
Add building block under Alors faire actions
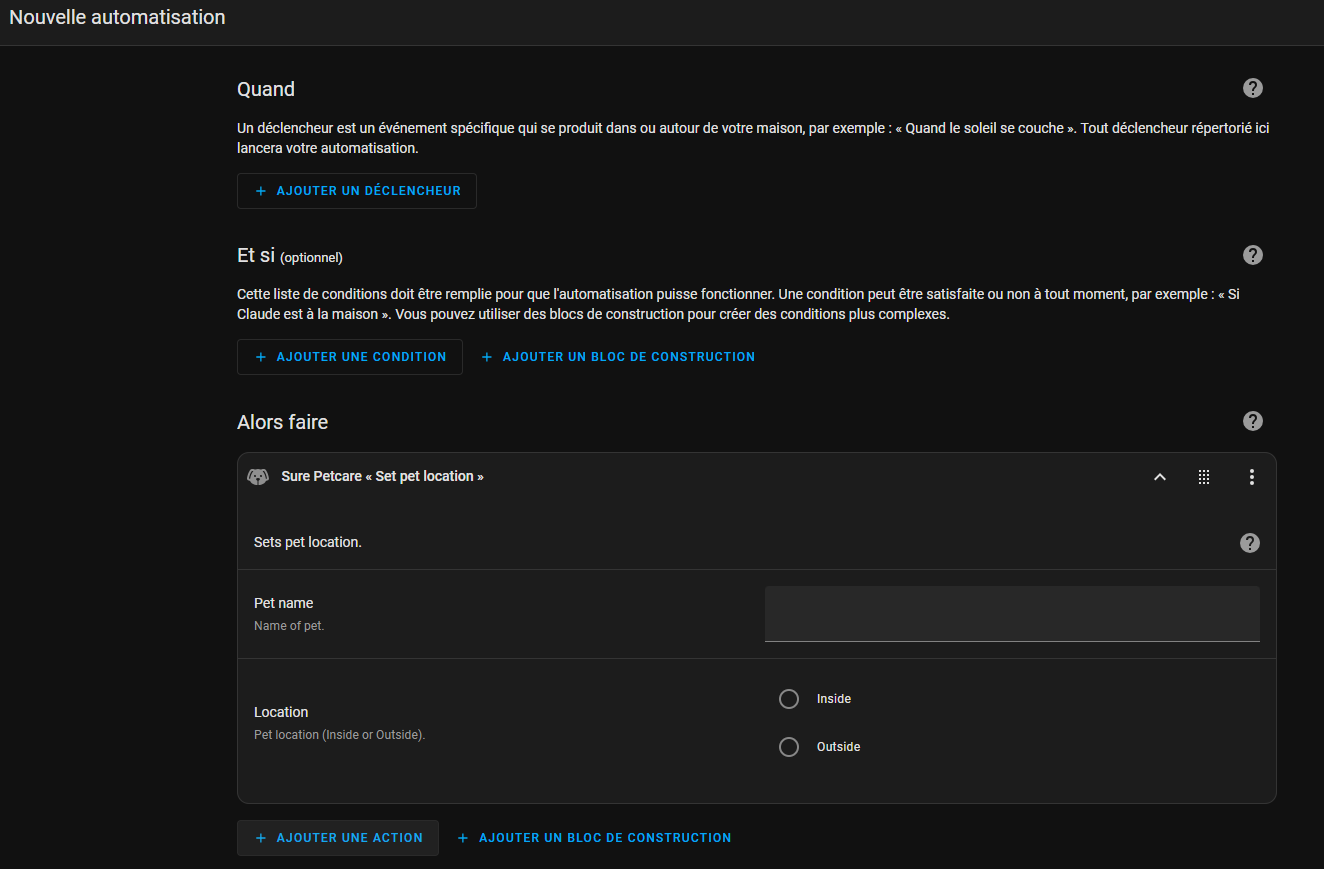(594, 838)
